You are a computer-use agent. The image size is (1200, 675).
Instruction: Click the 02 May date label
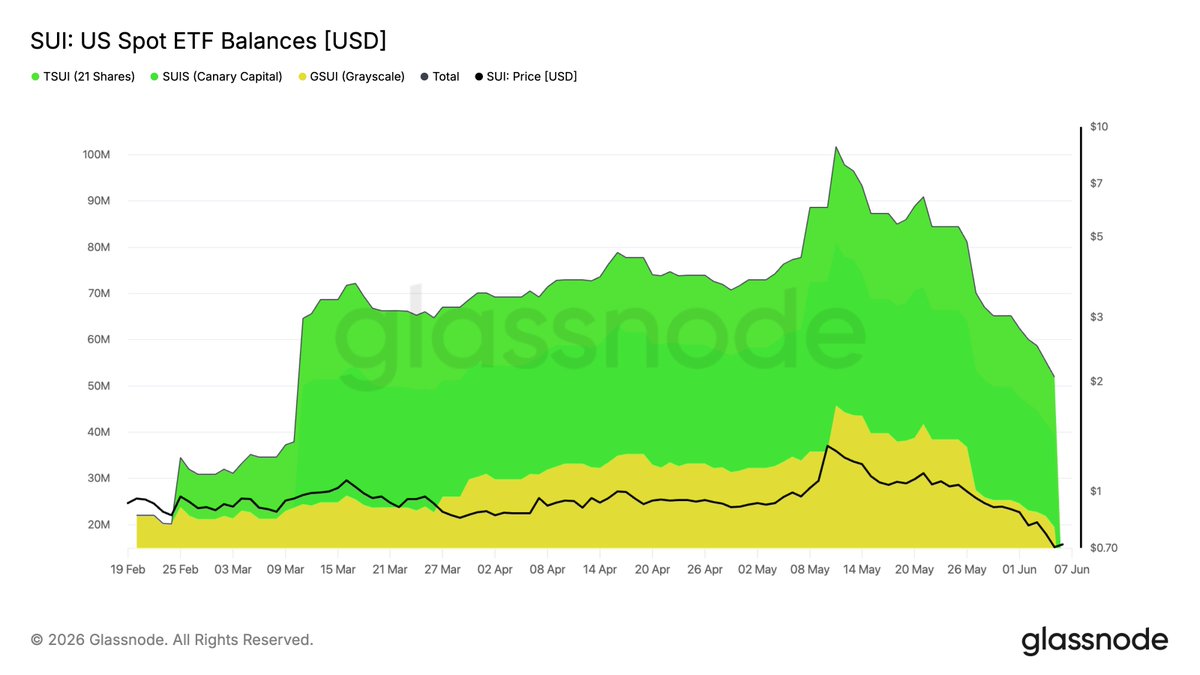tap(757, 569)
